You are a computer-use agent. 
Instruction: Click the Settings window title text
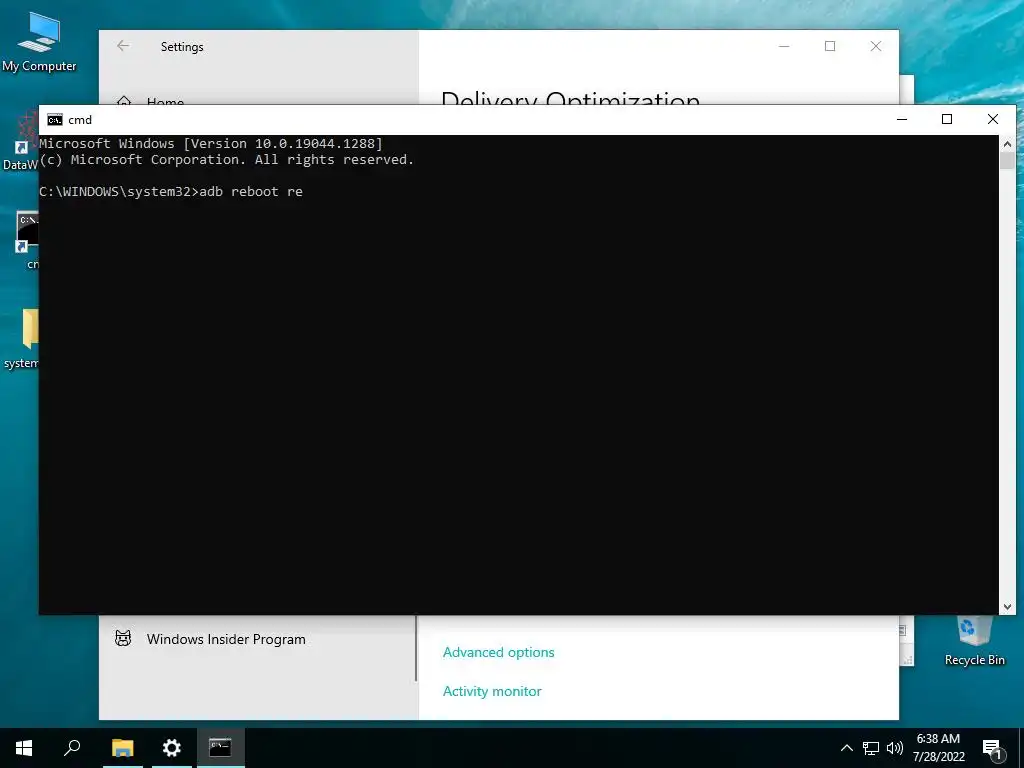coord(182,47)
